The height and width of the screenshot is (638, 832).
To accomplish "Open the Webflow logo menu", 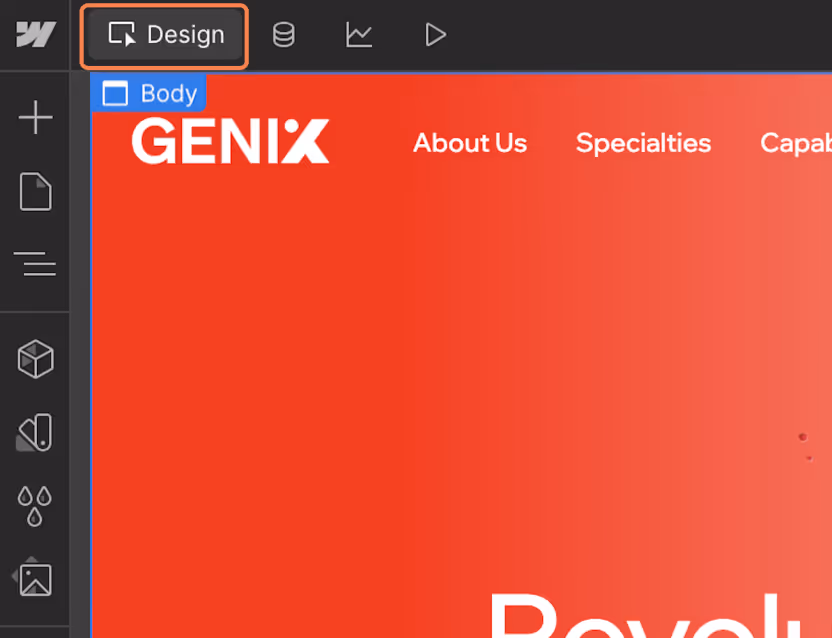I will pyautogui.click(x=36, y=35).
